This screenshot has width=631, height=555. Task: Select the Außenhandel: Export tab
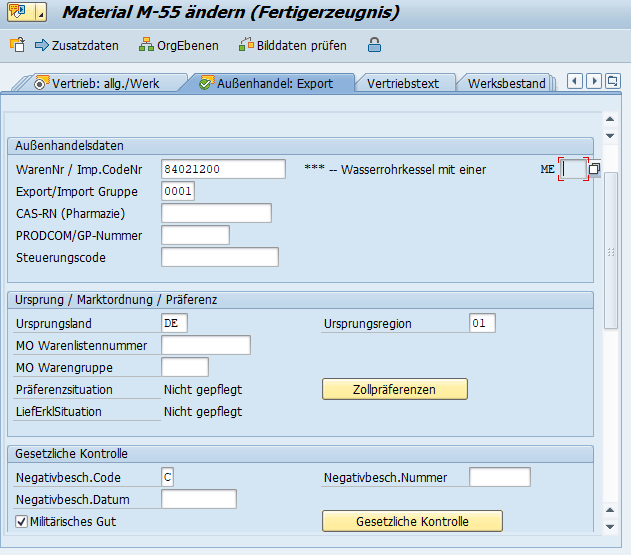267,83
